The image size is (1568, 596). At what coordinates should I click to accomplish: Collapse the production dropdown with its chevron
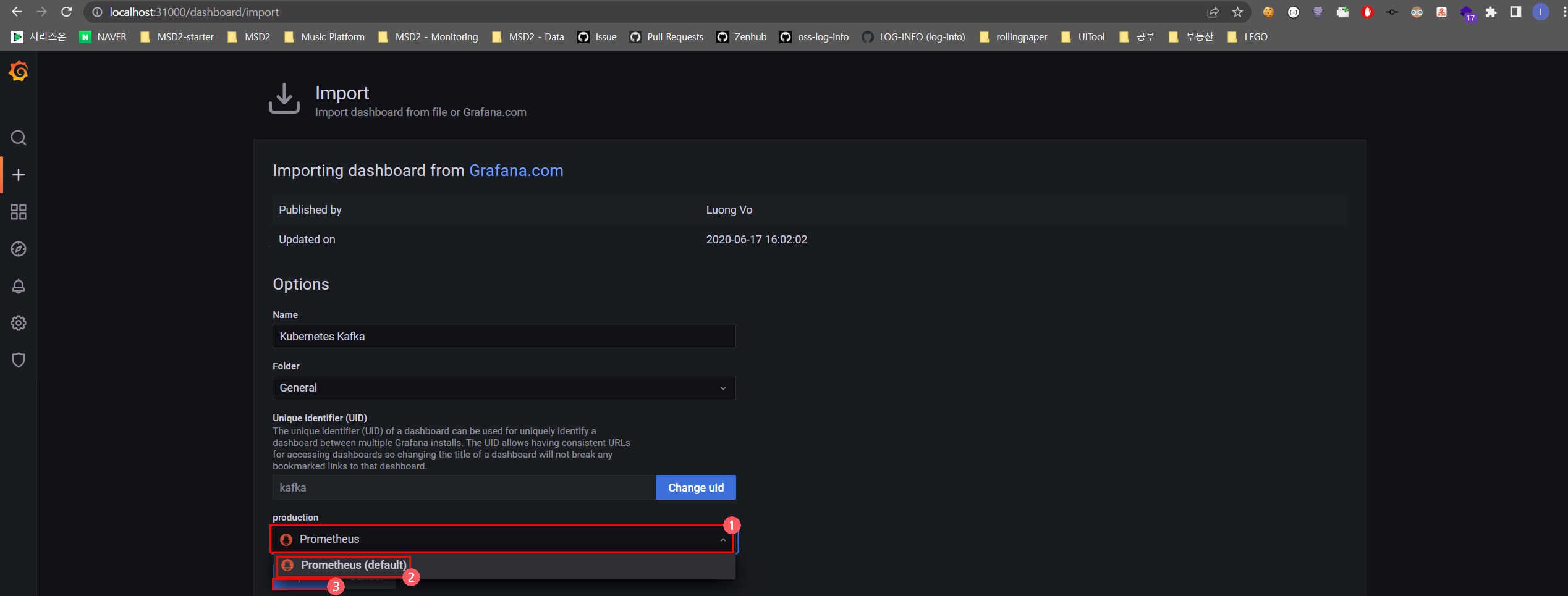tap(723, 540)
